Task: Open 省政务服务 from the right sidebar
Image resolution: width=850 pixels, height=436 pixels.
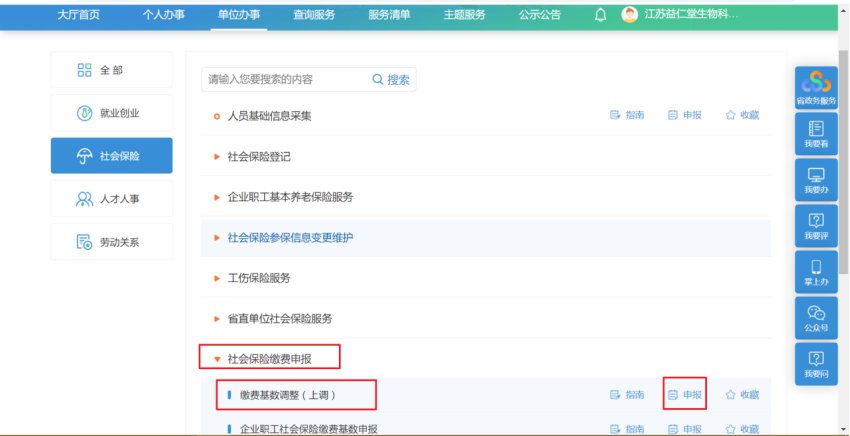Action: point(818,87)
